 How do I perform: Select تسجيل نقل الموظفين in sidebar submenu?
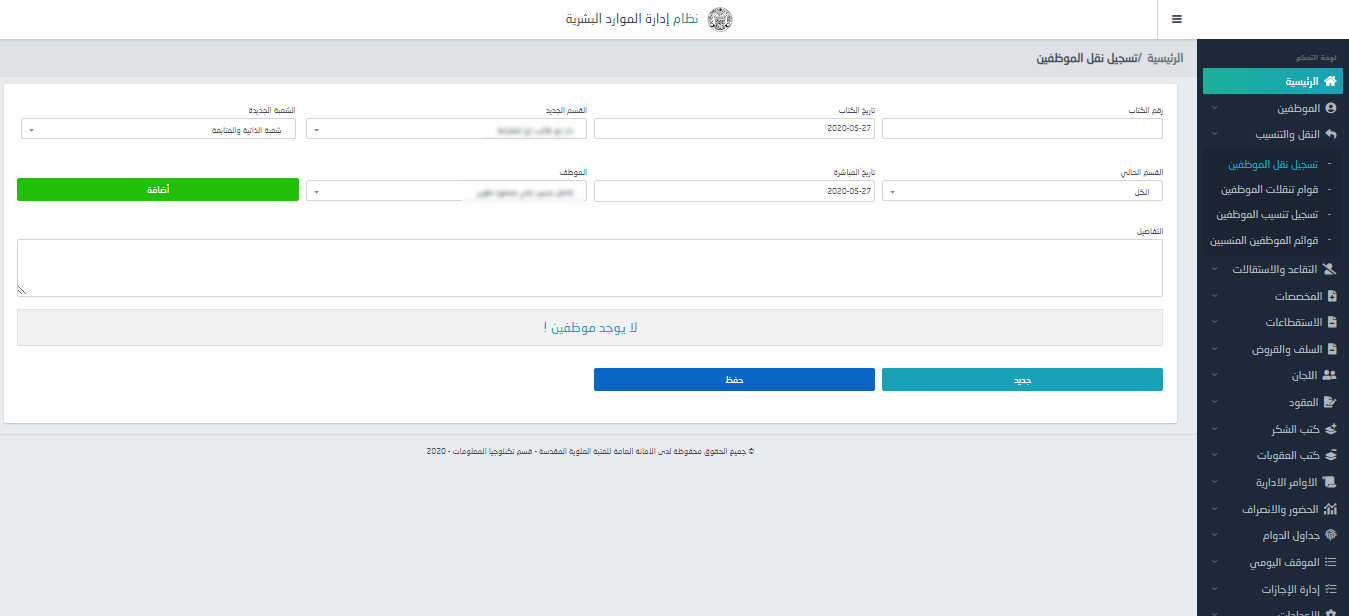(1273, 164)
